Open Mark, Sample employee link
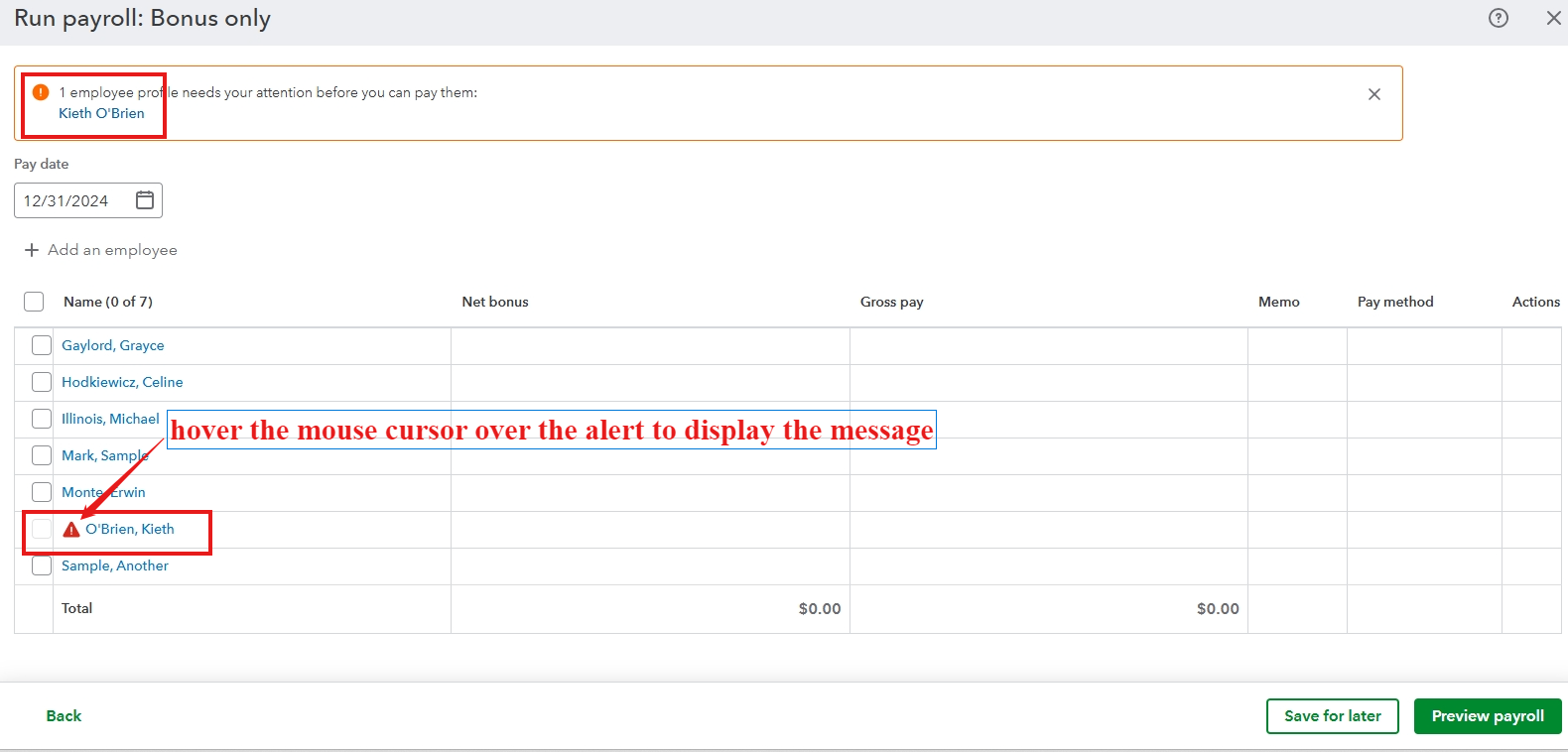 click(105, 455)
